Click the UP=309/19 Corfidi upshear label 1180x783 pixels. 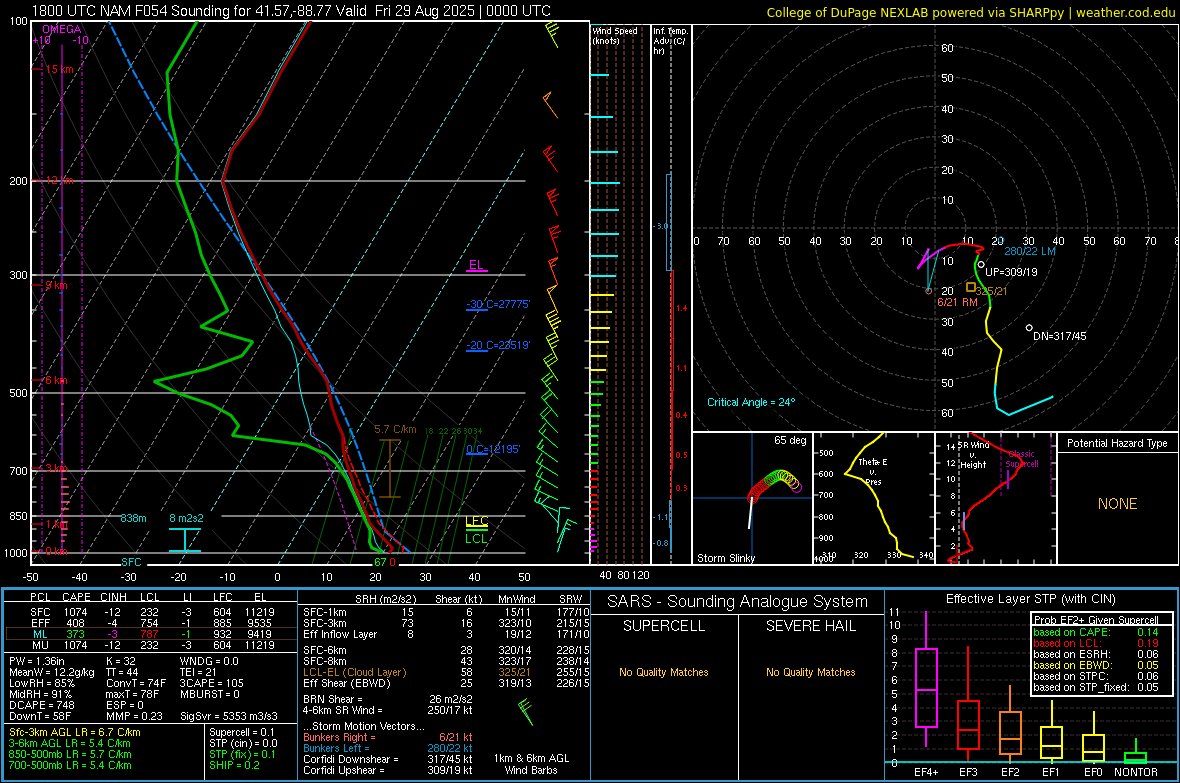tap(1011, 272)
